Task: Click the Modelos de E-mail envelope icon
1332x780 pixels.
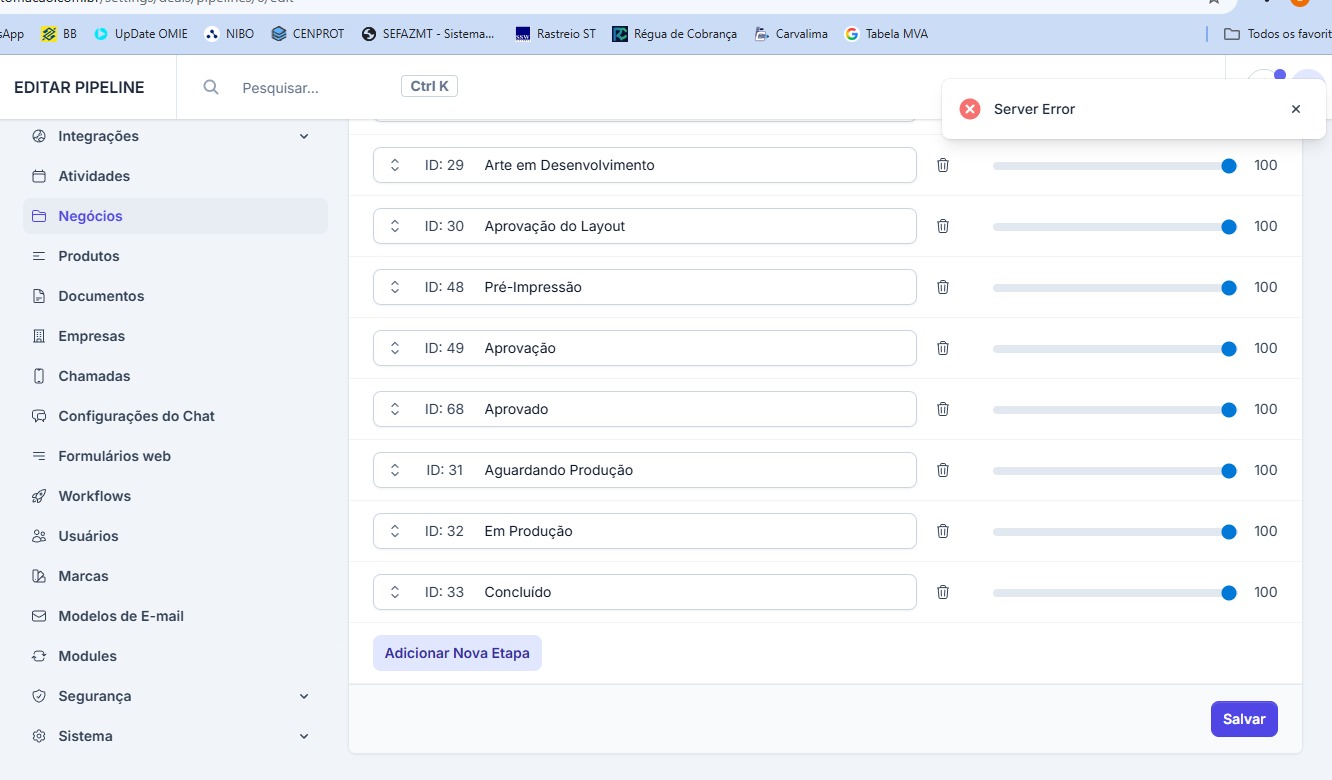Action: pos(39,616)
